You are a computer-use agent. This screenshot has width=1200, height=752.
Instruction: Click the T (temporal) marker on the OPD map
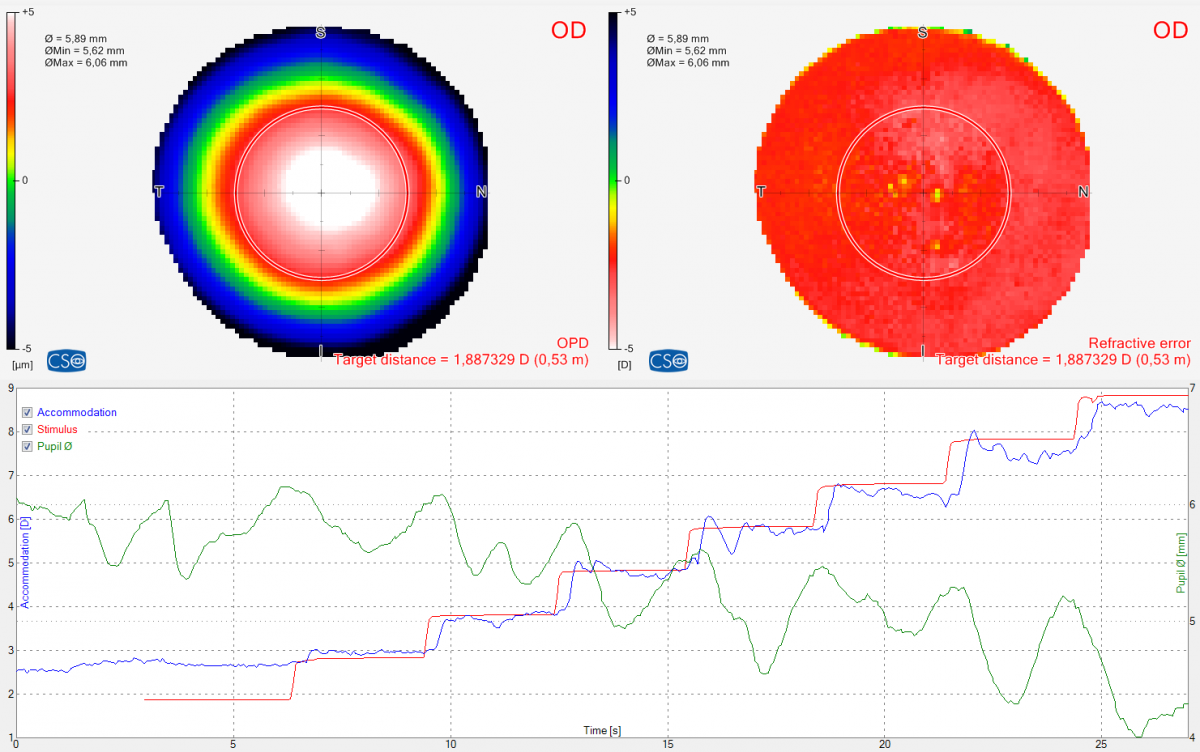(x=158, y=191)
